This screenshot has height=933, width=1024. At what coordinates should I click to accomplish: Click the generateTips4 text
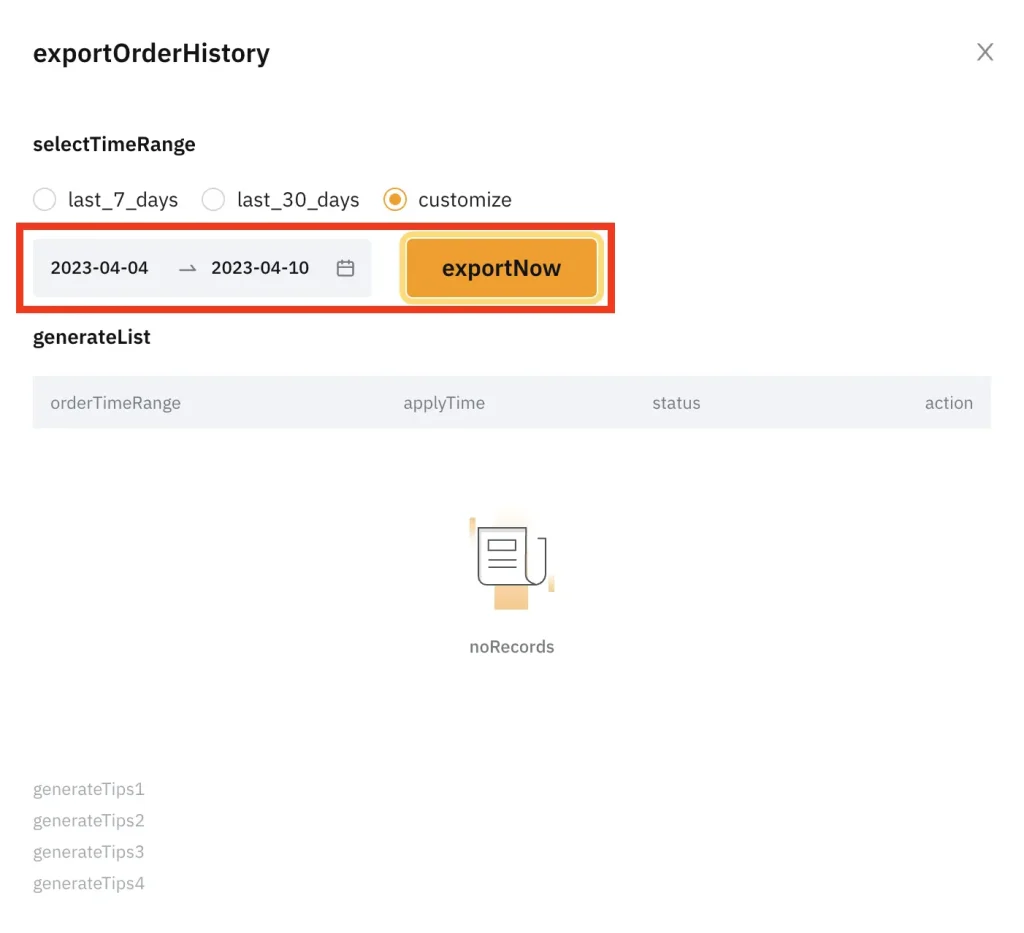pyautogui.click(x=89, y=884)
